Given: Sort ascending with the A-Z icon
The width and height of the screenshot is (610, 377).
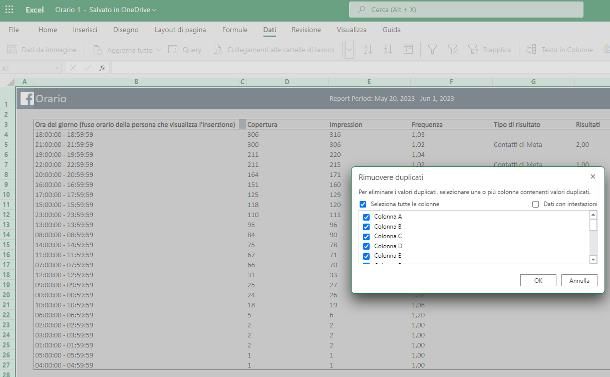Looking at the screenshot, I should 368,49.
